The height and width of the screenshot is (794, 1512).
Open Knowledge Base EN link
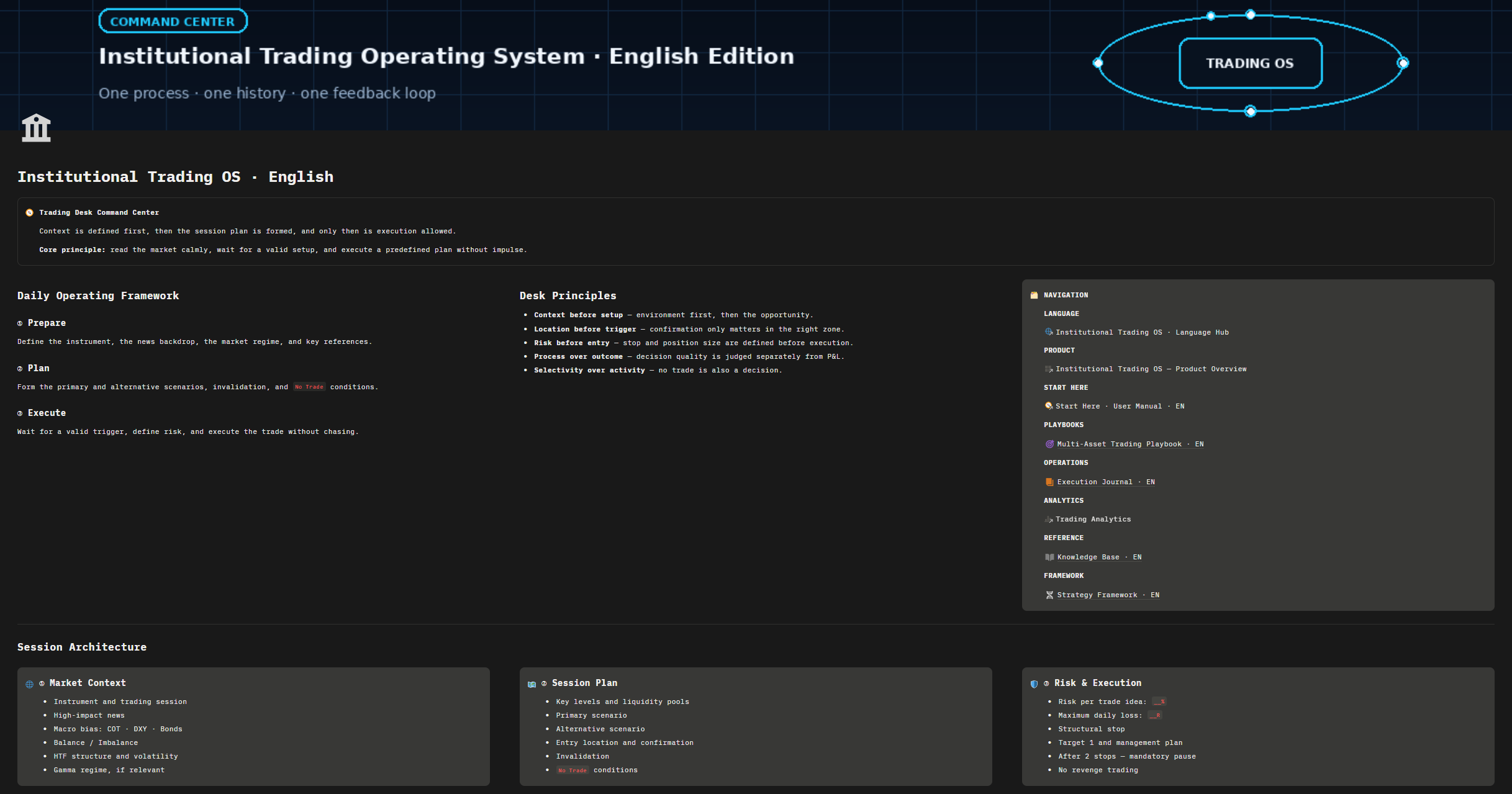point(1099,557)
